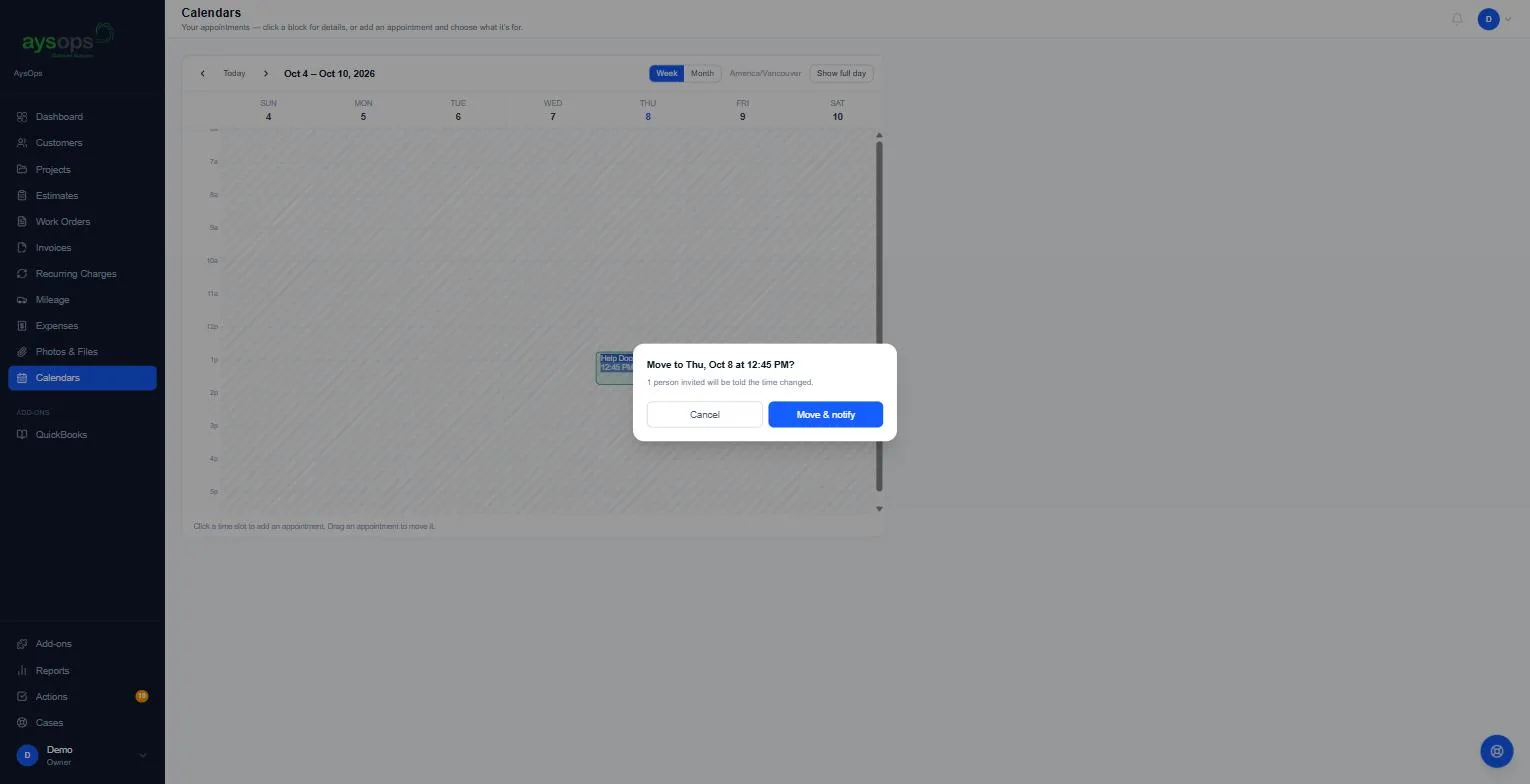
Task: Confirm with Move & notify button
Action: (x=826, y=415)
